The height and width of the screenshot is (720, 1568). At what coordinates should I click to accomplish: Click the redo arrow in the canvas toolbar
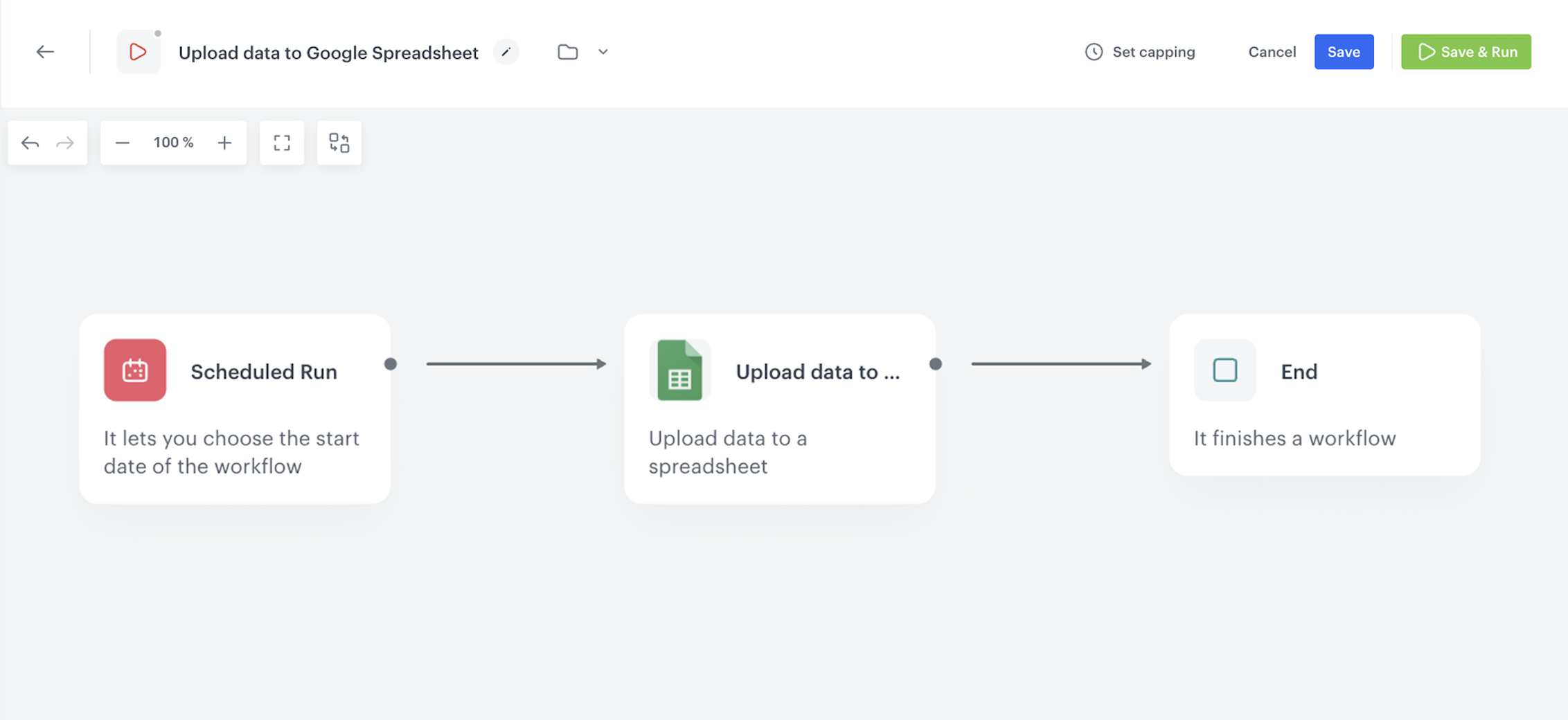pyautogui.click(x=64, y=143)
